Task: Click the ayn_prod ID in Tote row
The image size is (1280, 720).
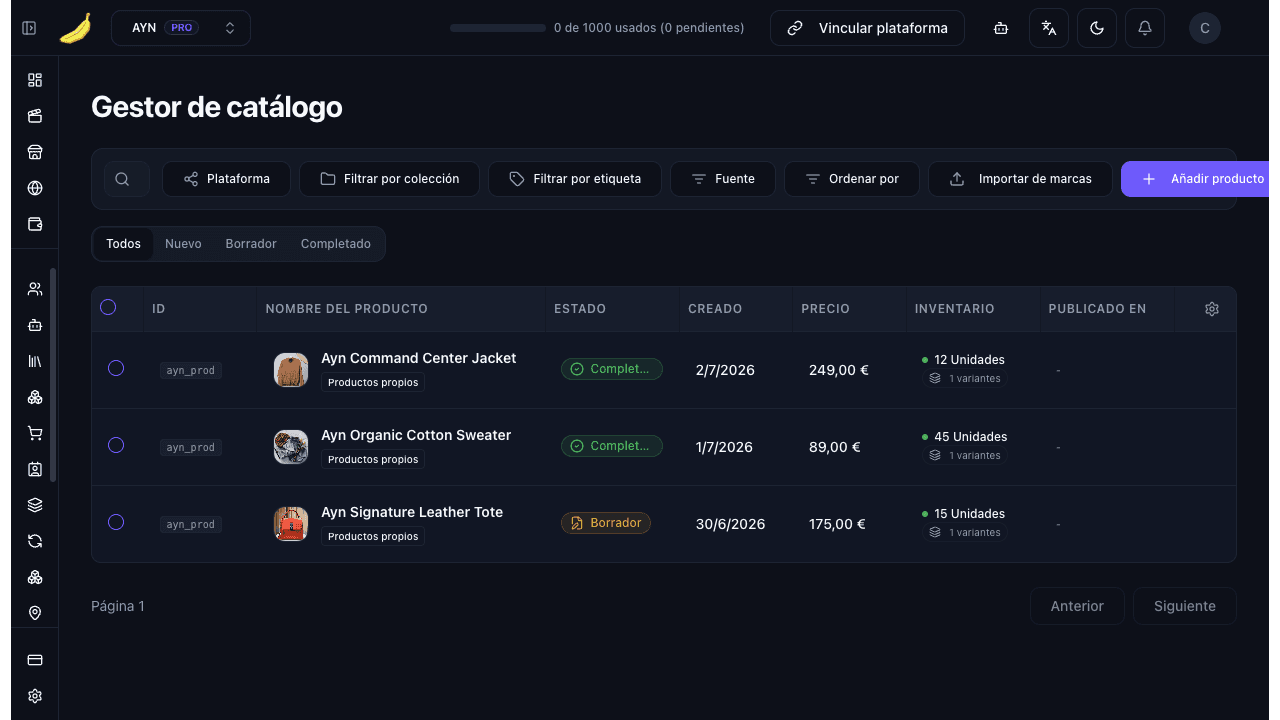Action: click(x=190, y=524)
